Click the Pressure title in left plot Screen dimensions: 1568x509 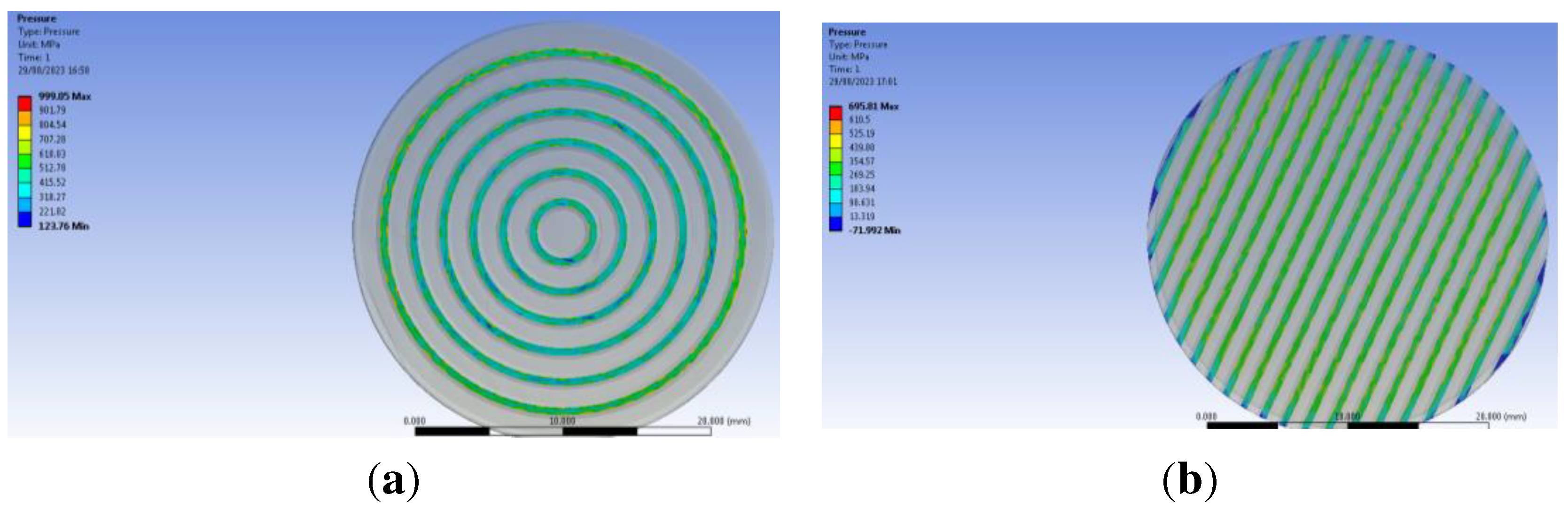(x=37, y=19)
